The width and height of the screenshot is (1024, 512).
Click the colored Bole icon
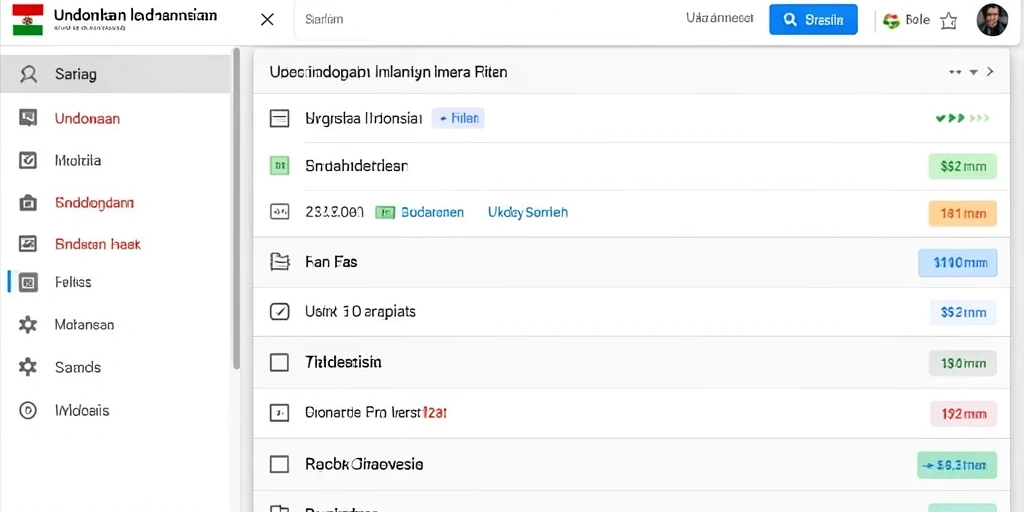[891, 20]
